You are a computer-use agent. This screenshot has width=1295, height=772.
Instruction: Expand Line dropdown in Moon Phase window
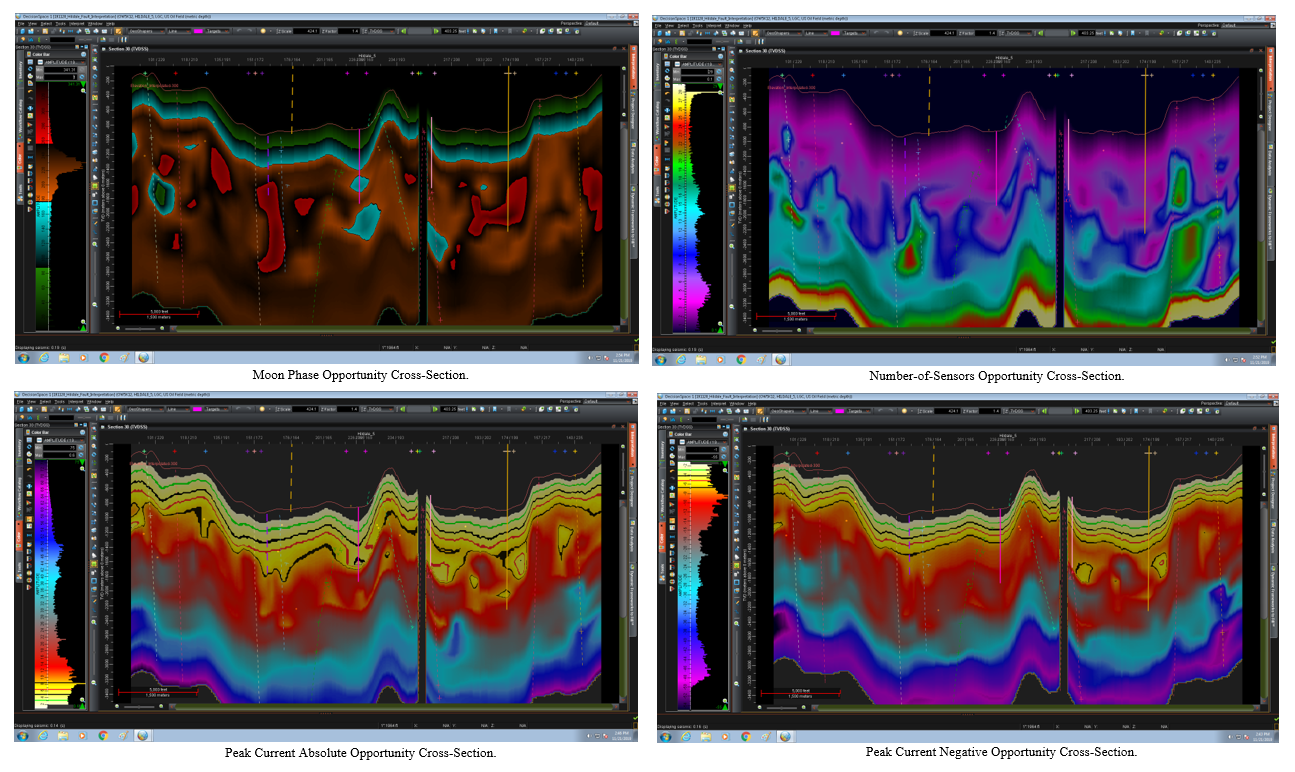click(x=179, y=31)
